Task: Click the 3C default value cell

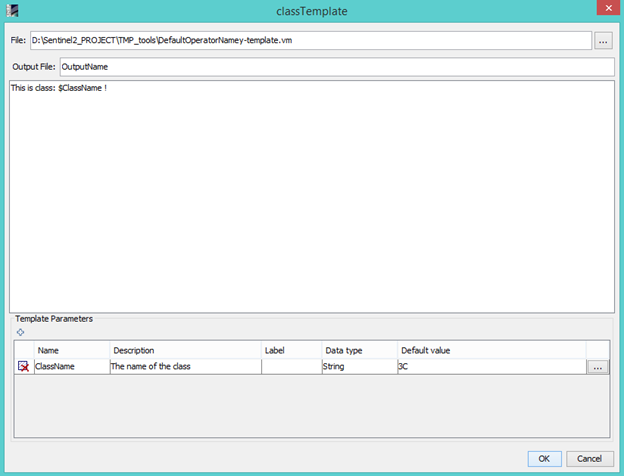Action: click(490, 367)
